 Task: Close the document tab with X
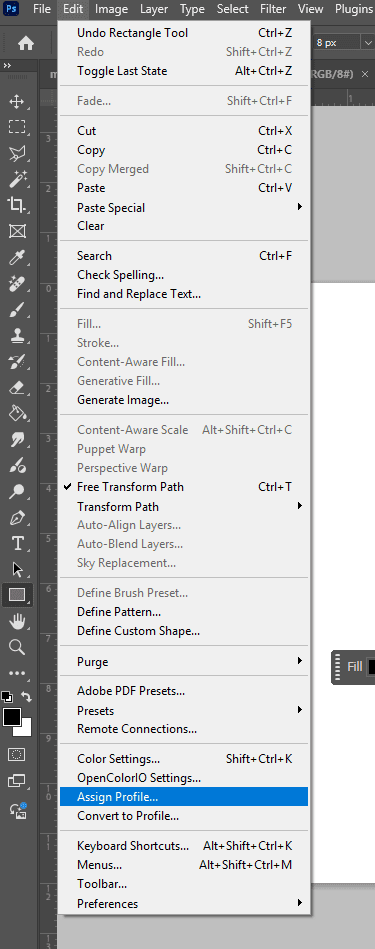364,74
